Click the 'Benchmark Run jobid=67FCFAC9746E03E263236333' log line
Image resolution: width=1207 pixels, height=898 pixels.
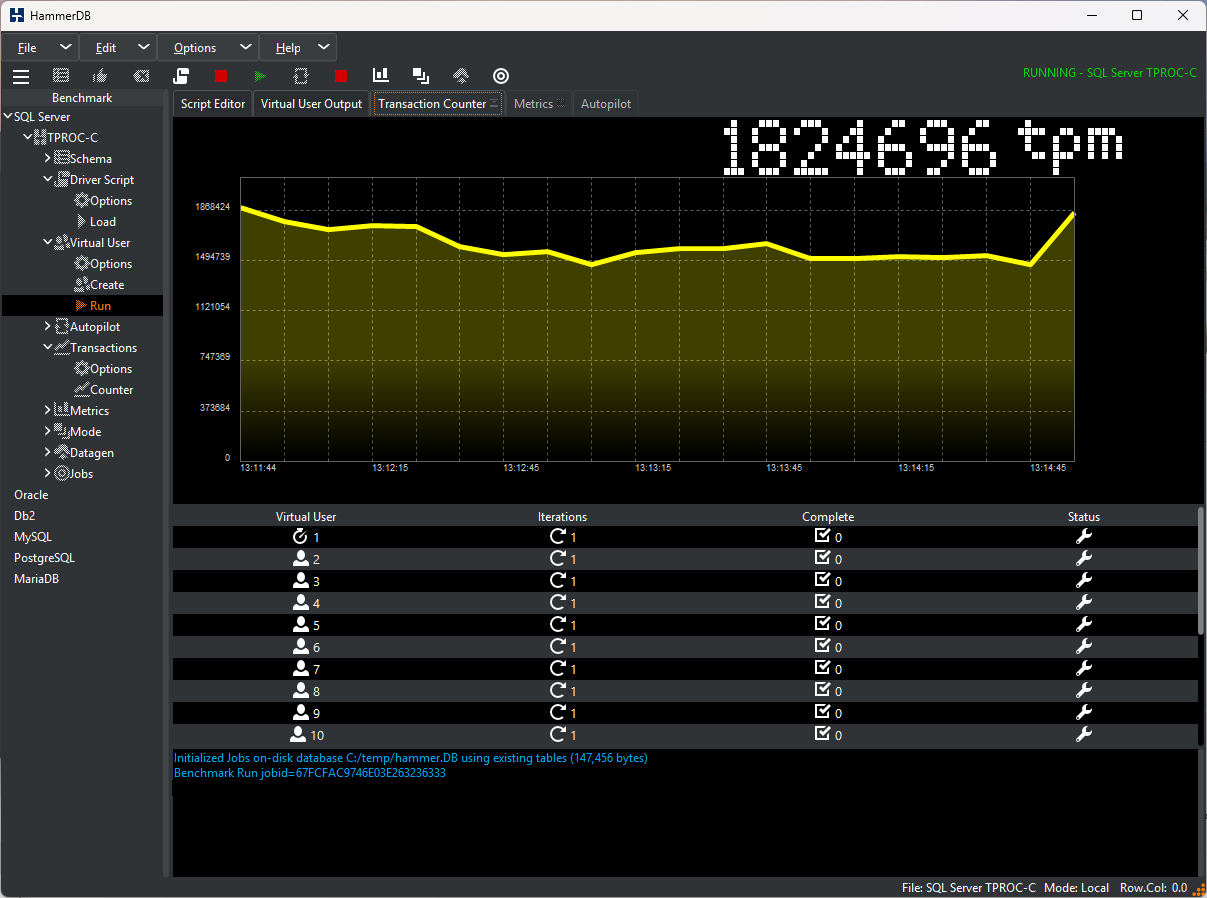click(310, 773)
